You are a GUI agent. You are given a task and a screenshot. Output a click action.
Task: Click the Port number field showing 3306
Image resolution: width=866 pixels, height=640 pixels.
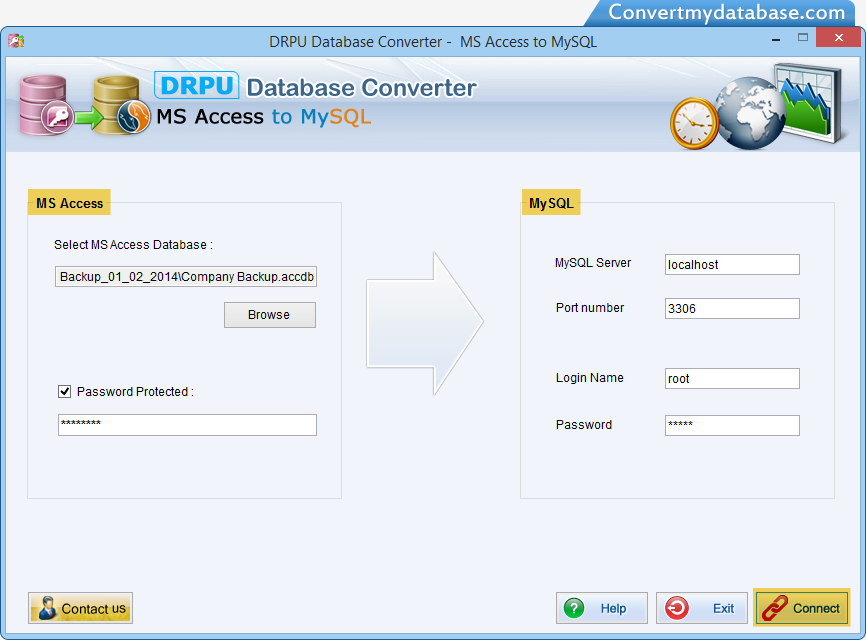(732, 309)
